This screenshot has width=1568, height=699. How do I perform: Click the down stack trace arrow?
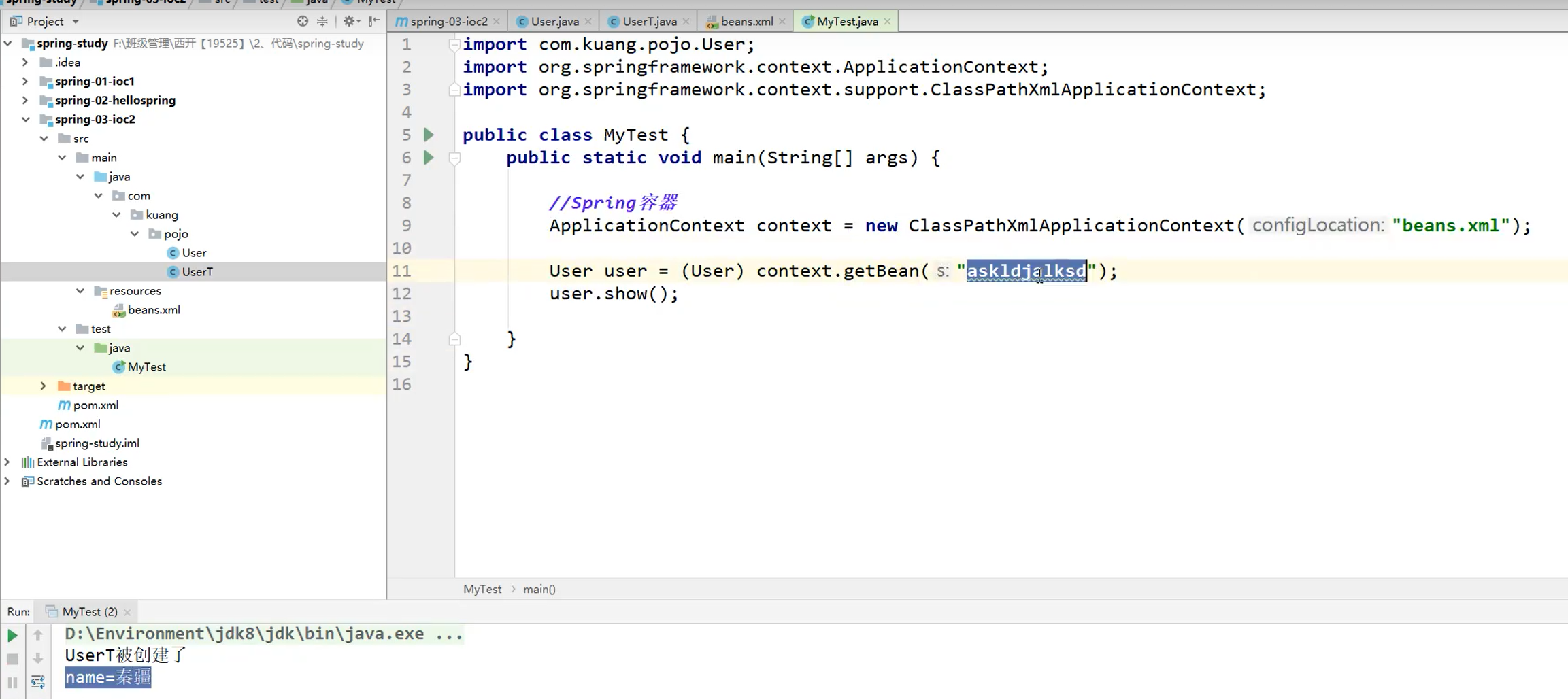38,659
